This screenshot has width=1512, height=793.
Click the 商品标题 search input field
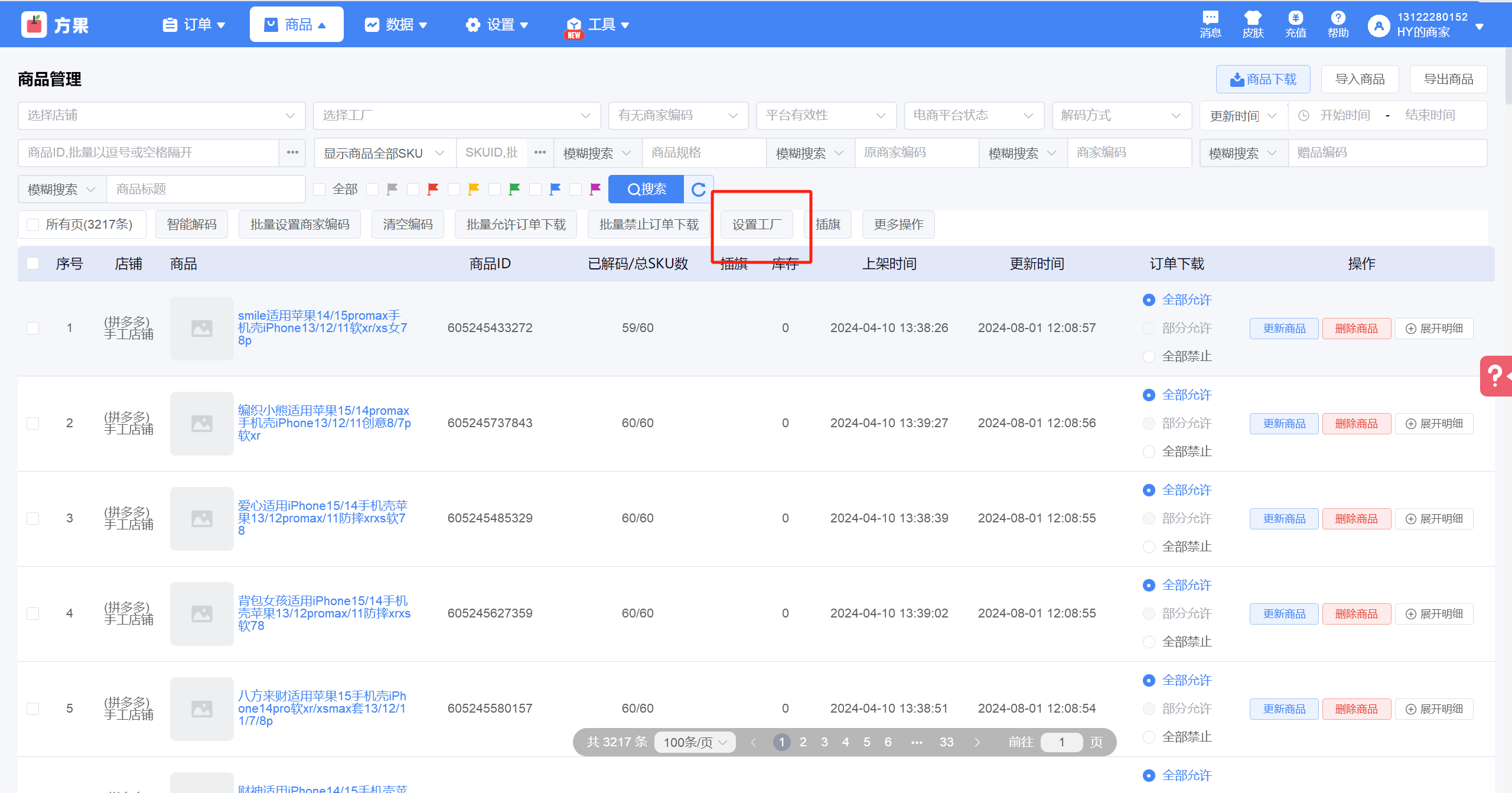click(x=206, y=189)
